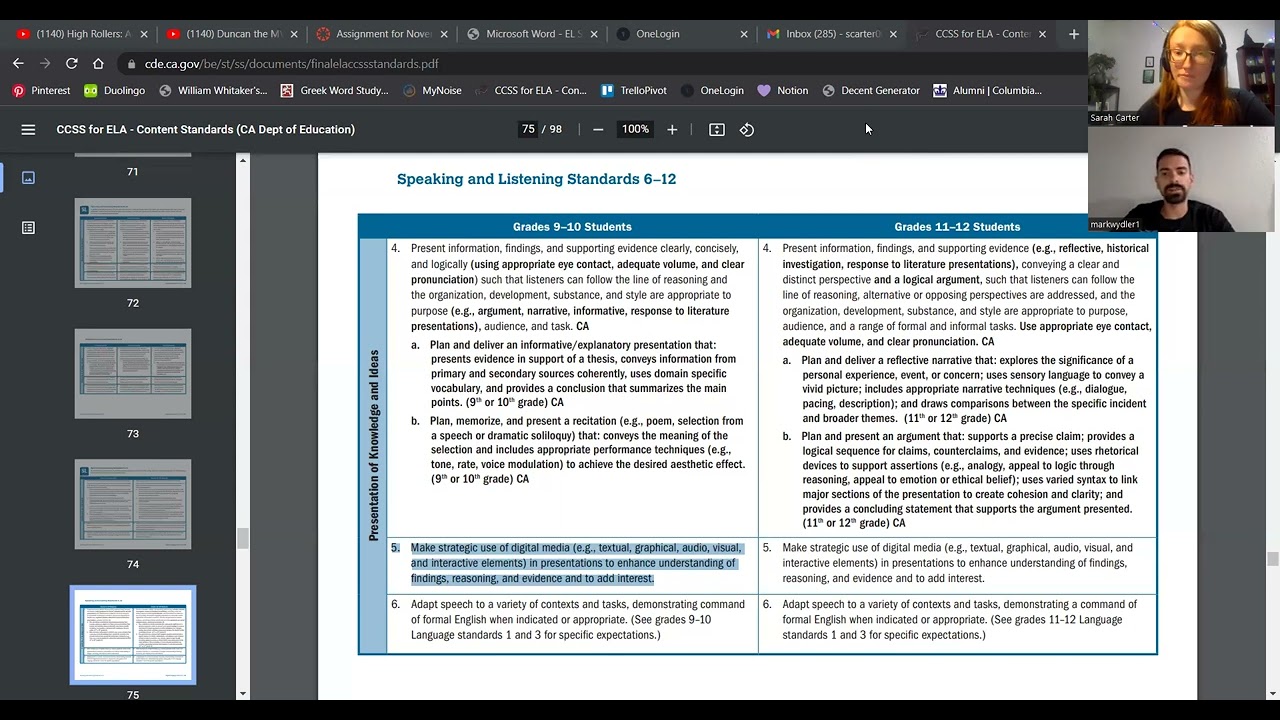Image resolution: width=1280 pixels, height=720 pixels.
Task: Rotate the PDF counterclockwise
Action: pos(747,129)
